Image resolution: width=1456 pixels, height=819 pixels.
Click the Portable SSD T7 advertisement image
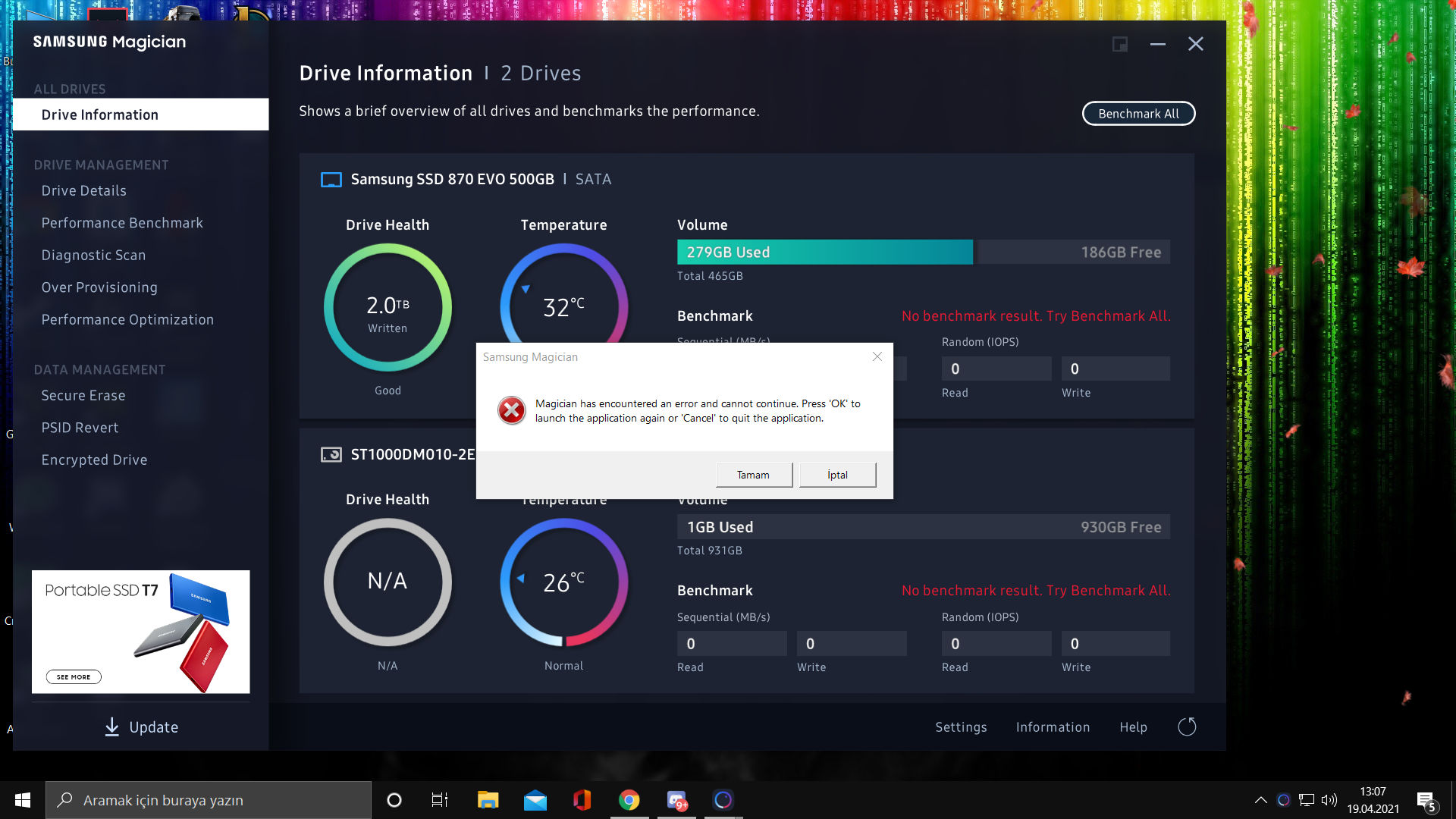141,632
